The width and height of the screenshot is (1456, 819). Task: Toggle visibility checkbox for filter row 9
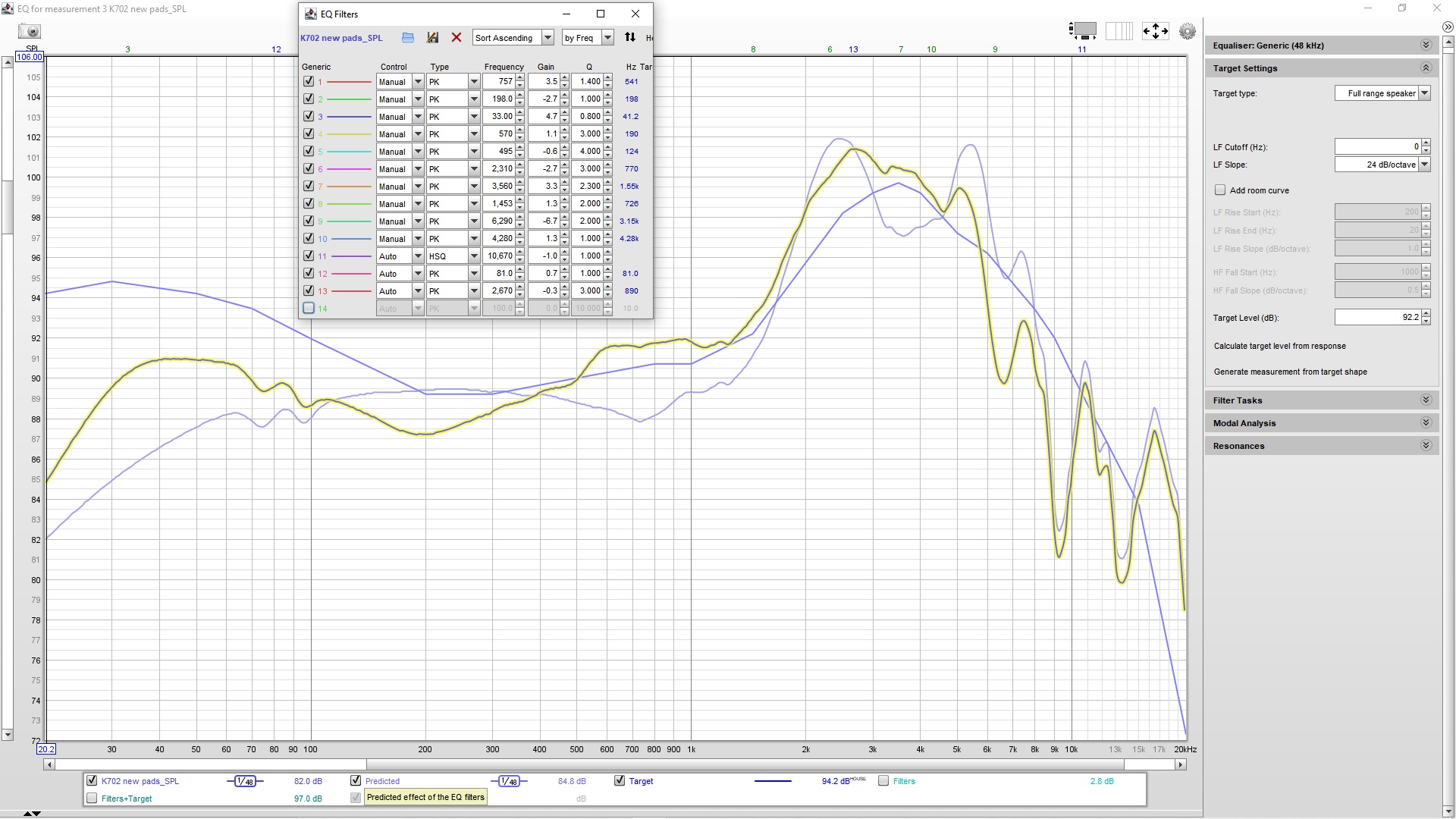pos(309,220)
